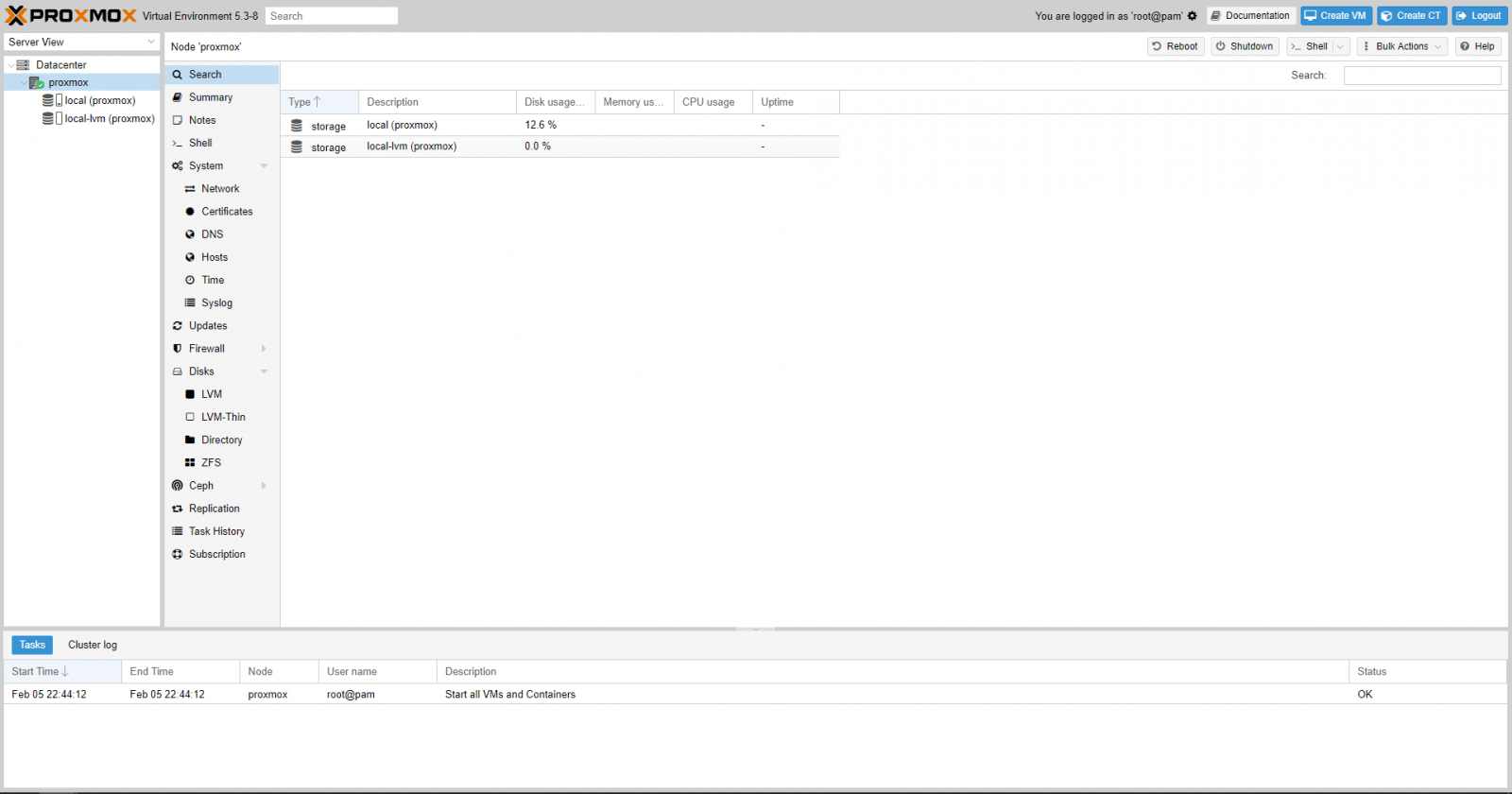Switch to the Cluster log tab
Image resolution: width=1512 pixels, height=794 pixels.
[93, 645]
